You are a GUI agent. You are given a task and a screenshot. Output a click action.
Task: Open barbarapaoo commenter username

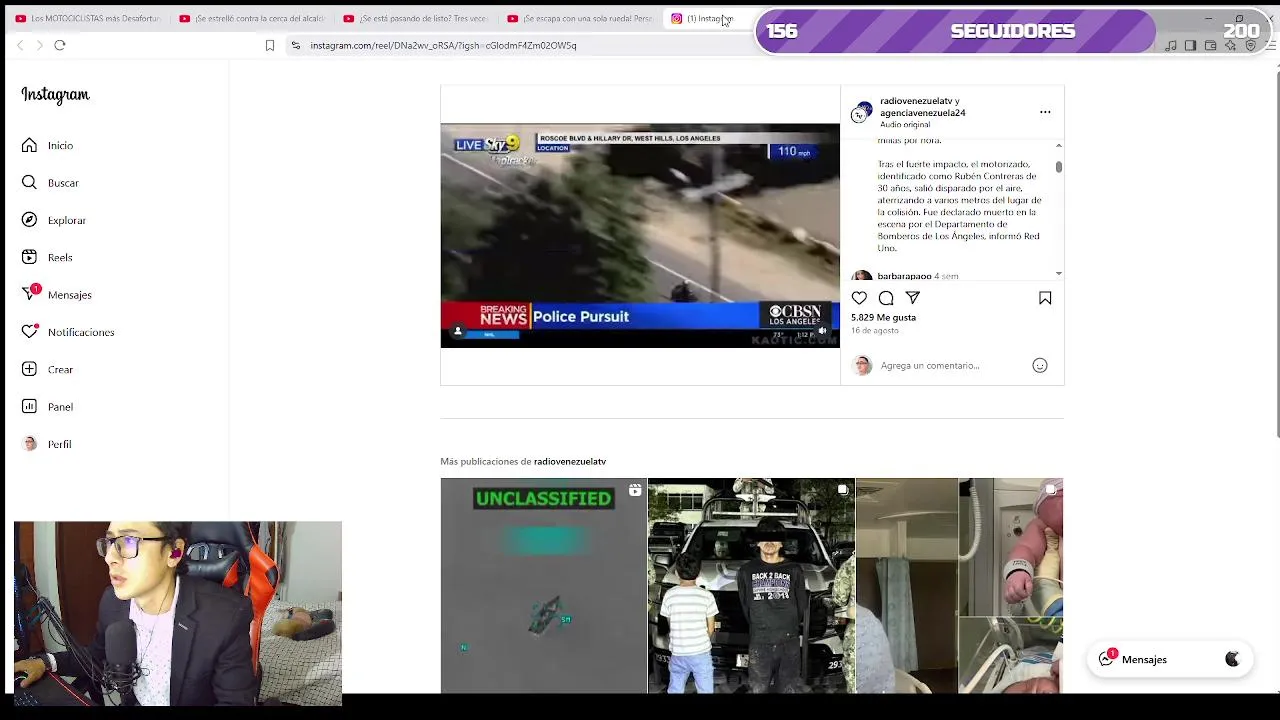(x=904, y=276)
